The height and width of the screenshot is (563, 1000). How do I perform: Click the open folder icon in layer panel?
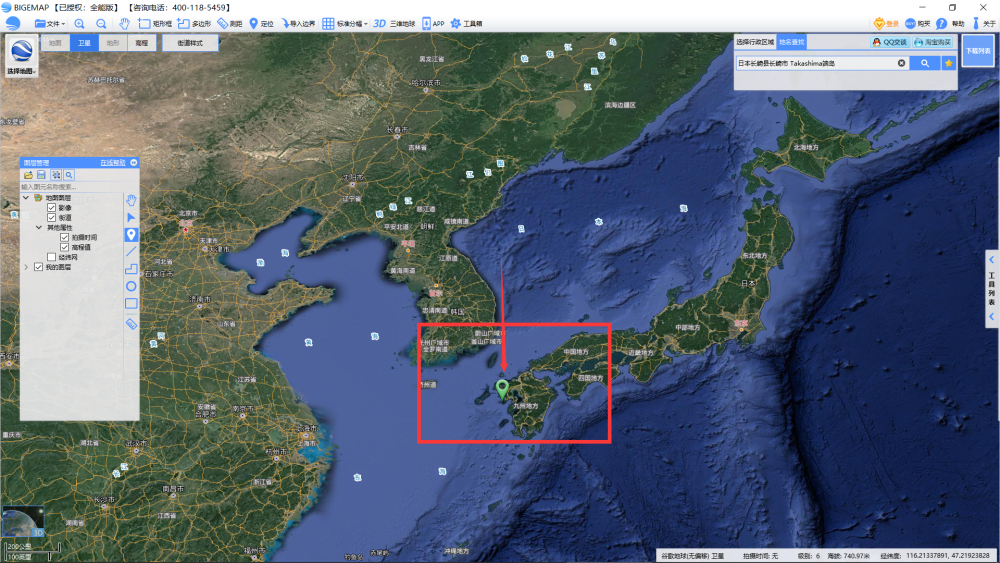point(28,175)
